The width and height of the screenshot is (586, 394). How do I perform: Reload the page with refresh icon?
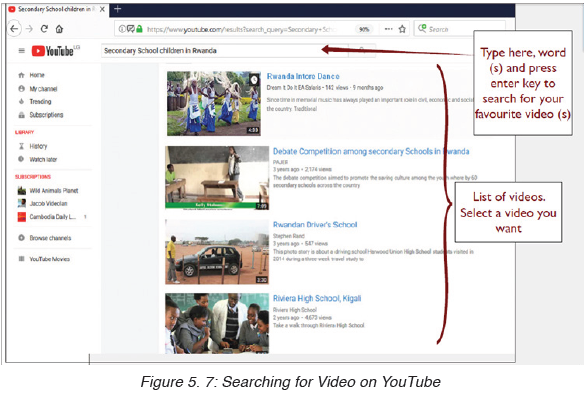click(x=44, y=29)
